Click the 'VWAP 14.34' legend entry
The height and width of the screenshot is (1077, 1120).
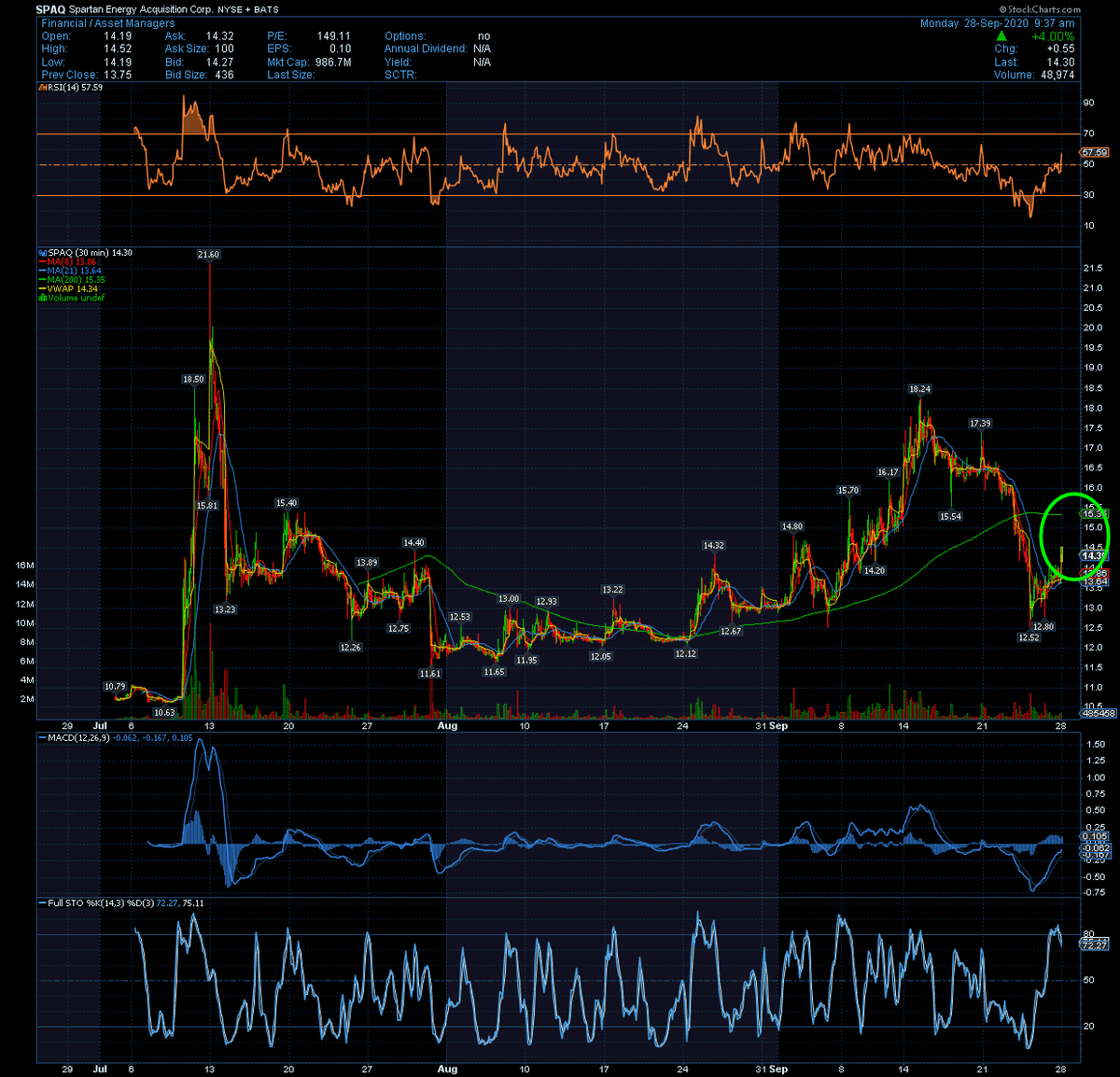click(x=71, y=289)
